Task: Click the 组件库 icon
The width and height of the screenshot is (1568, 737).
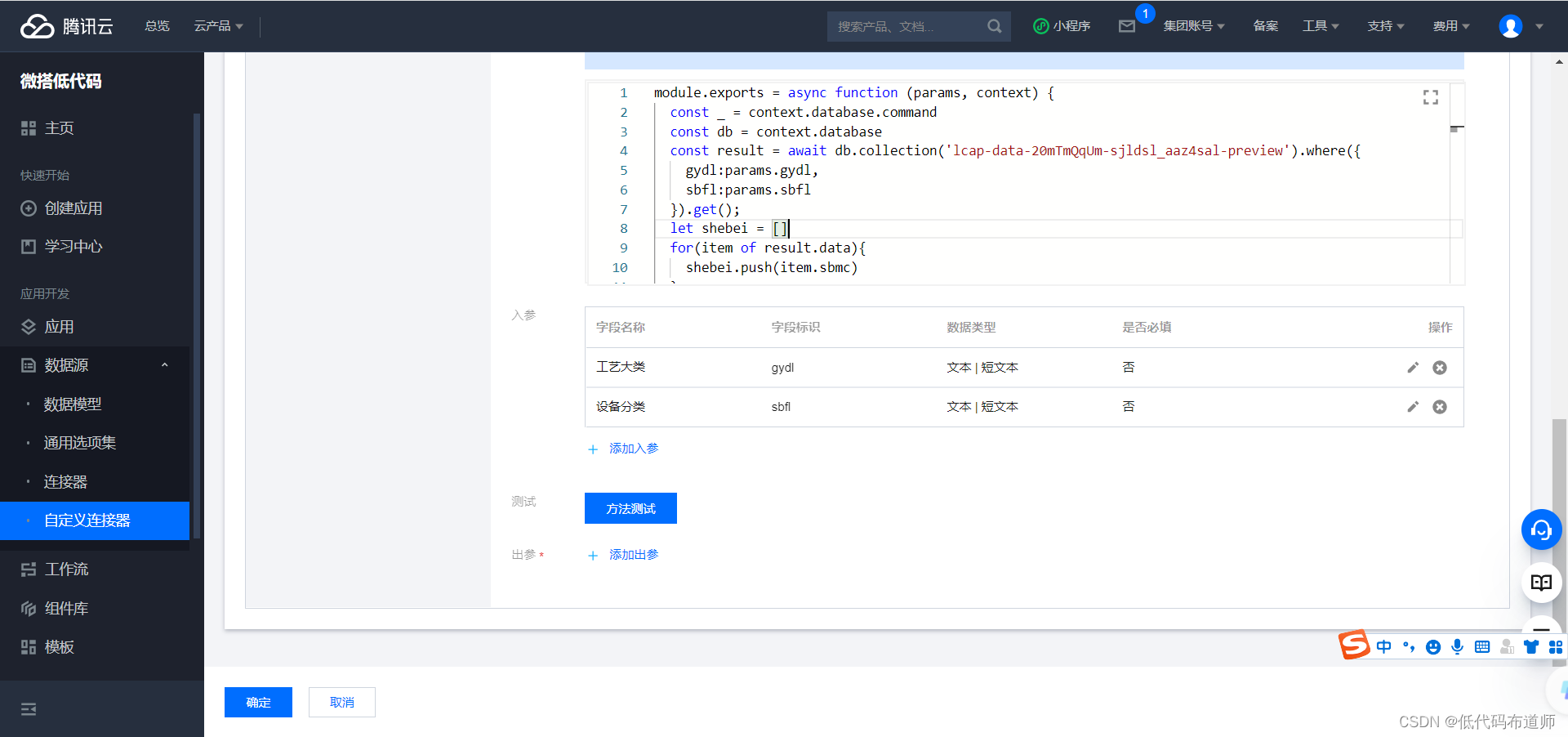Action: 29,609
